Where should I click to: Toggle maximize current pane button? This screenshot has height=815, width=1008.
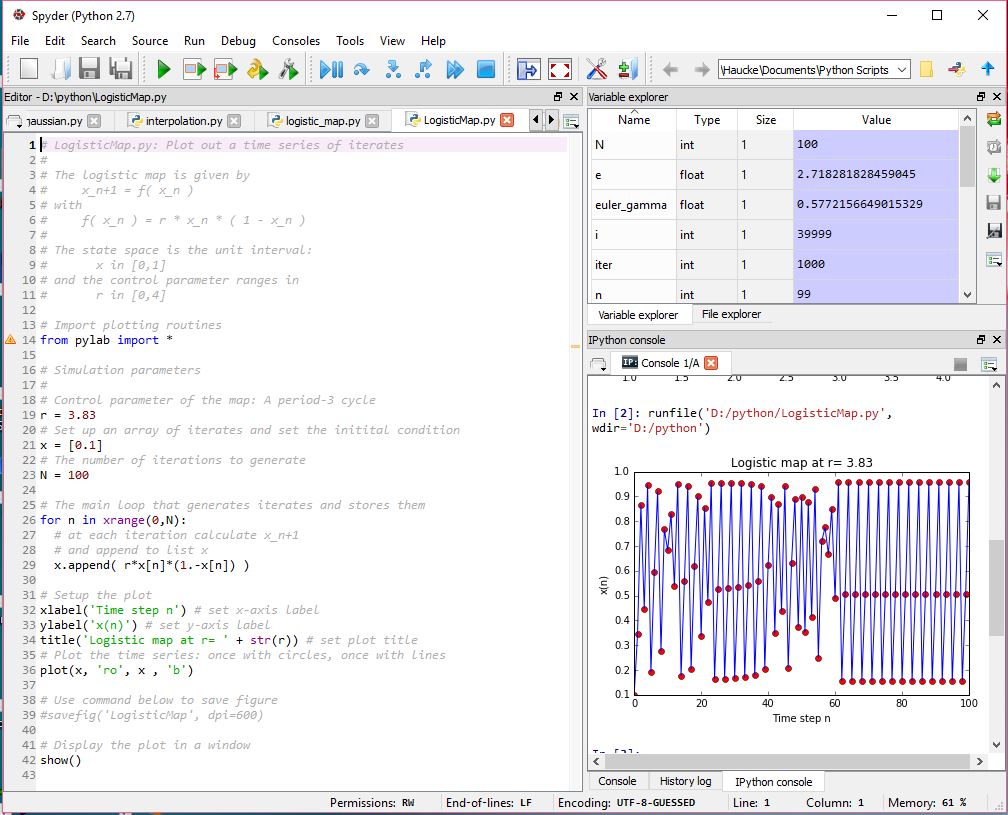tap(528, 69)
